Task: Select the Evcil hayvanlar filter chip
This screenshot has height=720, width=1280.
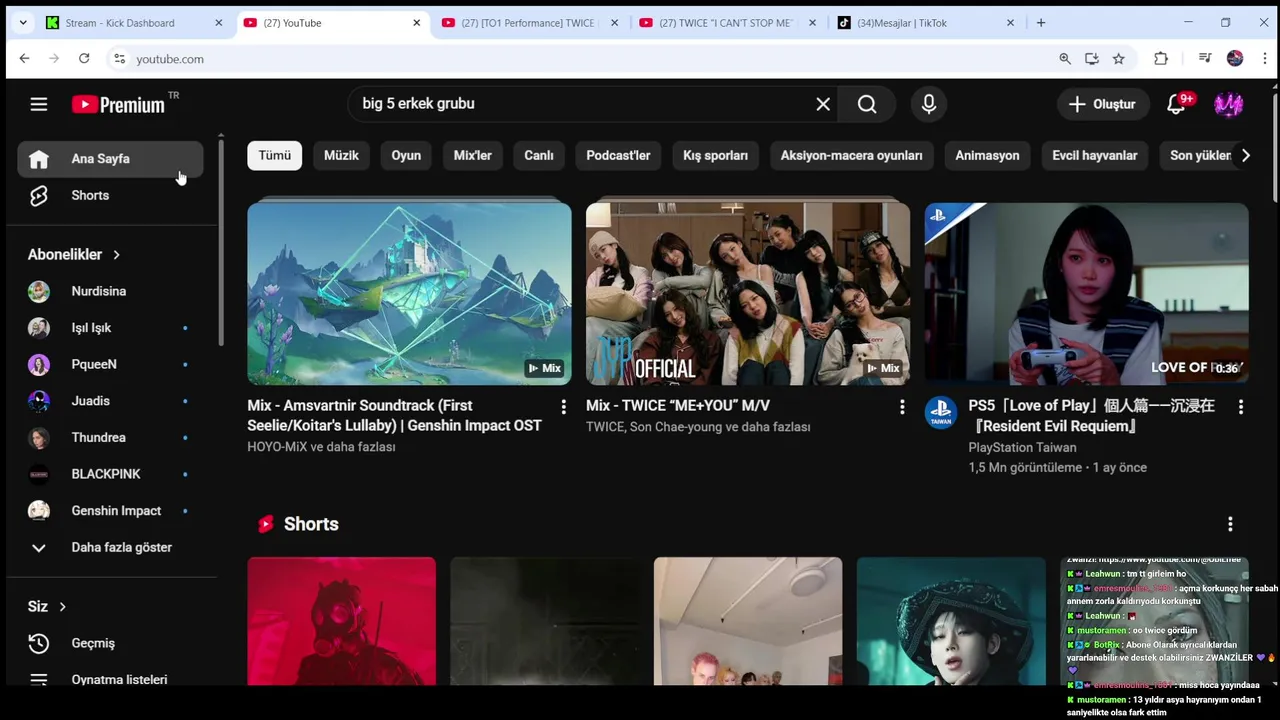Action: point(1095,155)
